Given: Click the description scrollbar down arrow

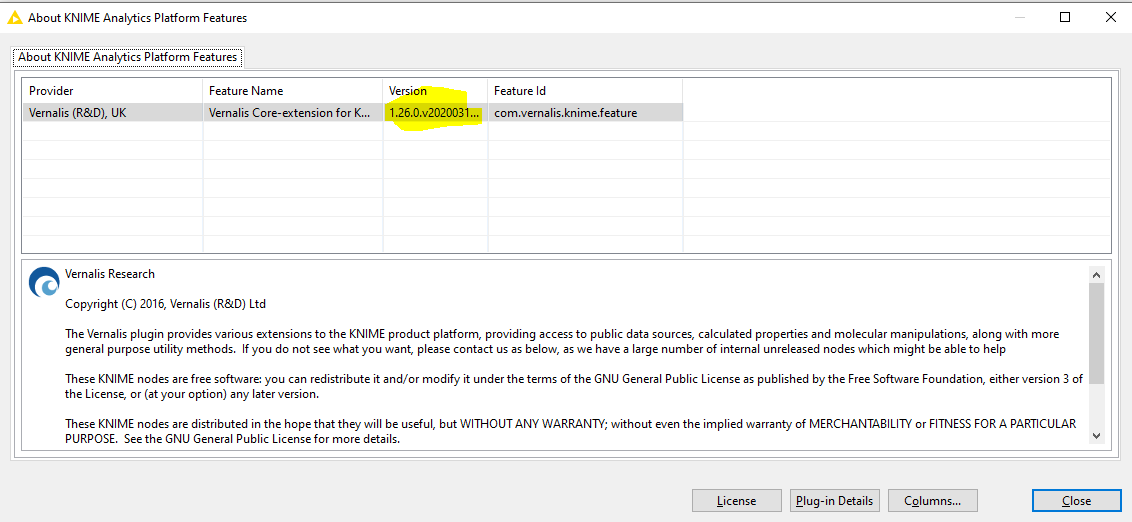Looking at the screenshot, I should [1096, 435].
